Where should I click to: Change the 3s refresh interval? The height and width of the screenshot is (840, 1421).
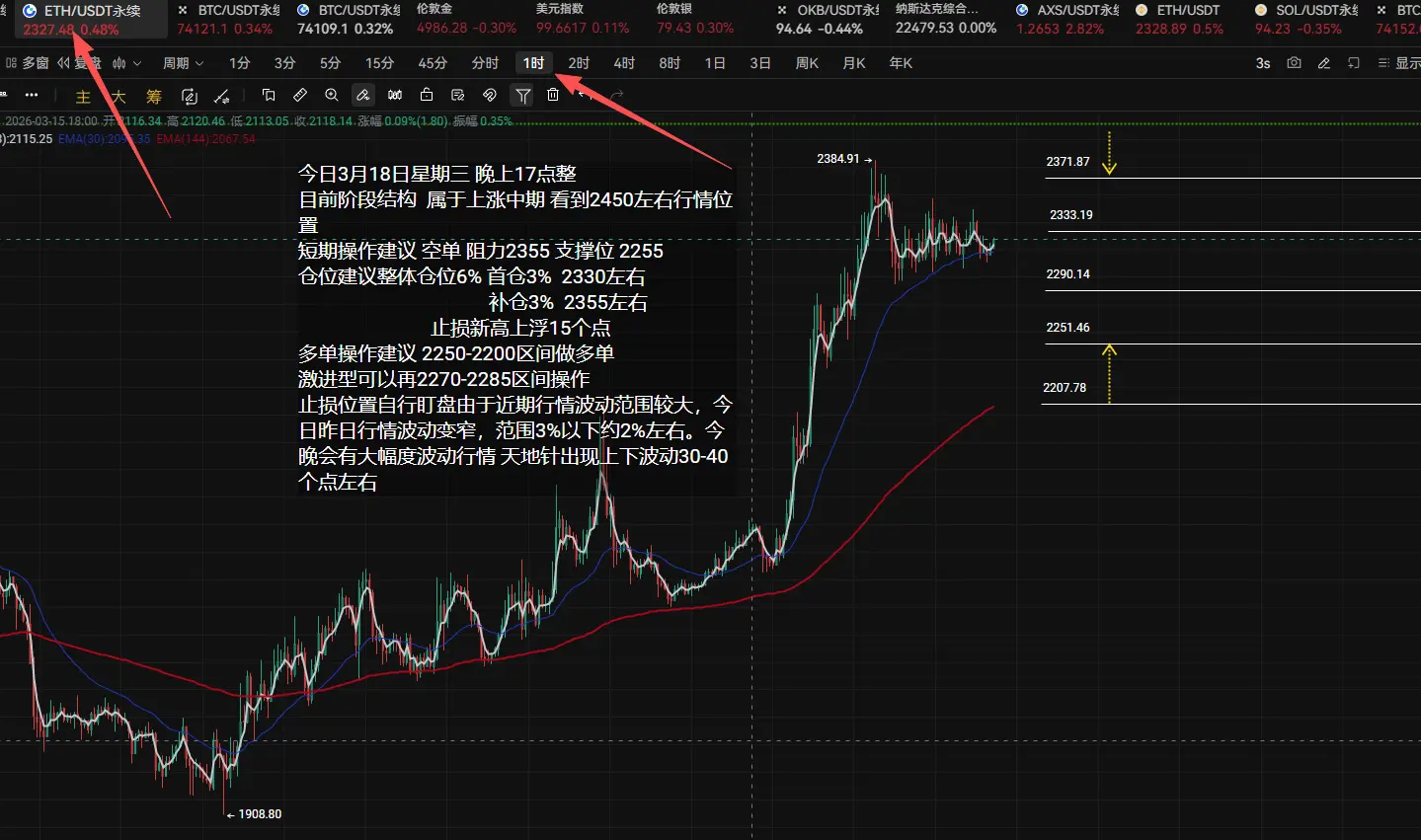coord(1263,63)
